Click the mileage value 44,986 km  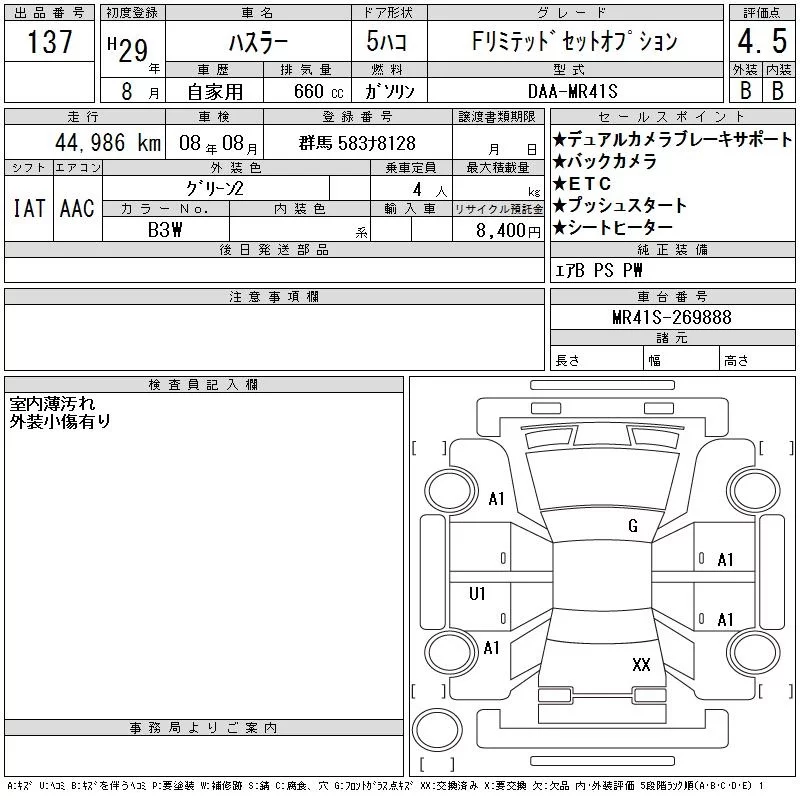108,143
